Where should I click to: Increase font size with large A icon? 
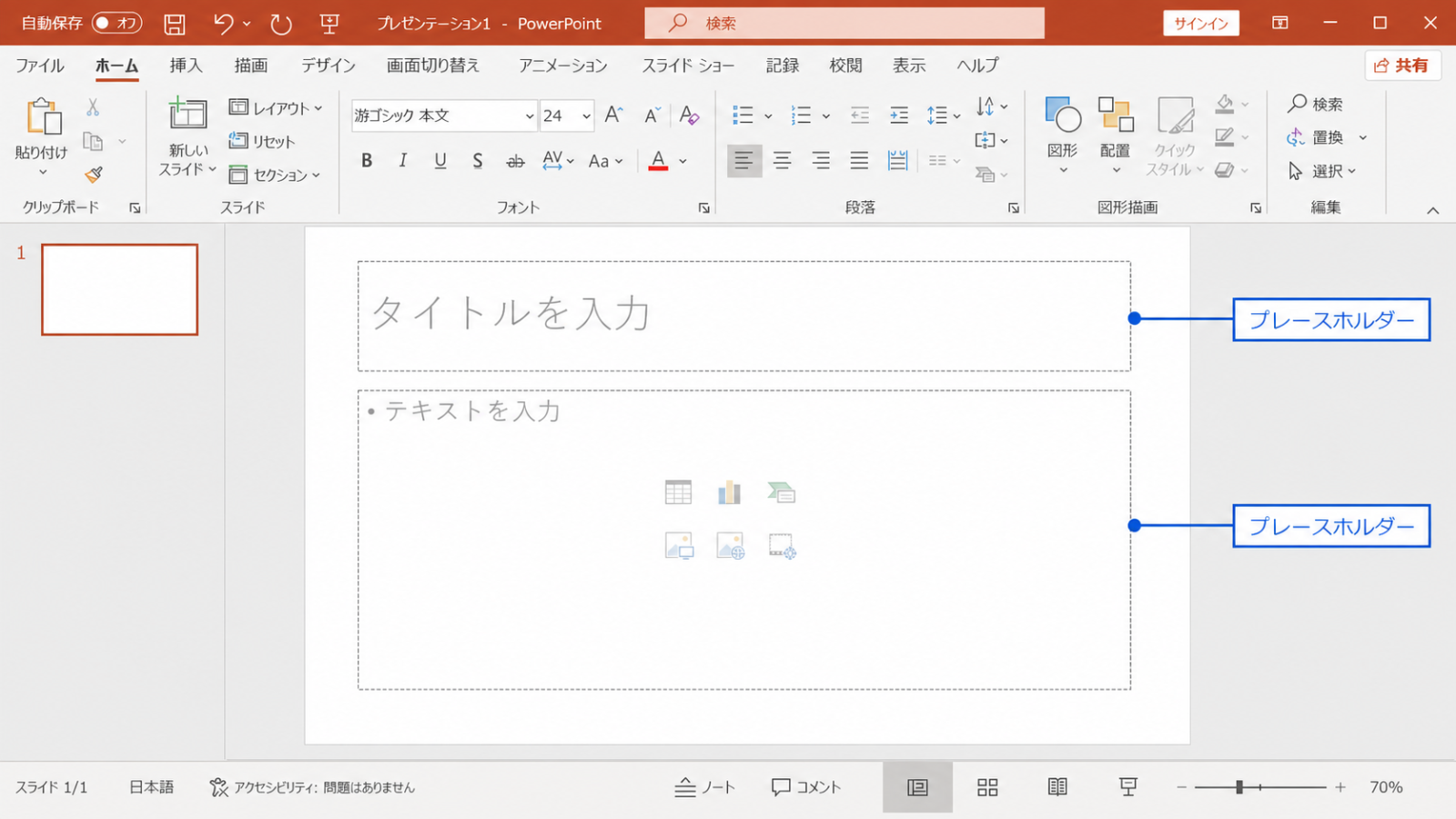[x=614, y=115]
